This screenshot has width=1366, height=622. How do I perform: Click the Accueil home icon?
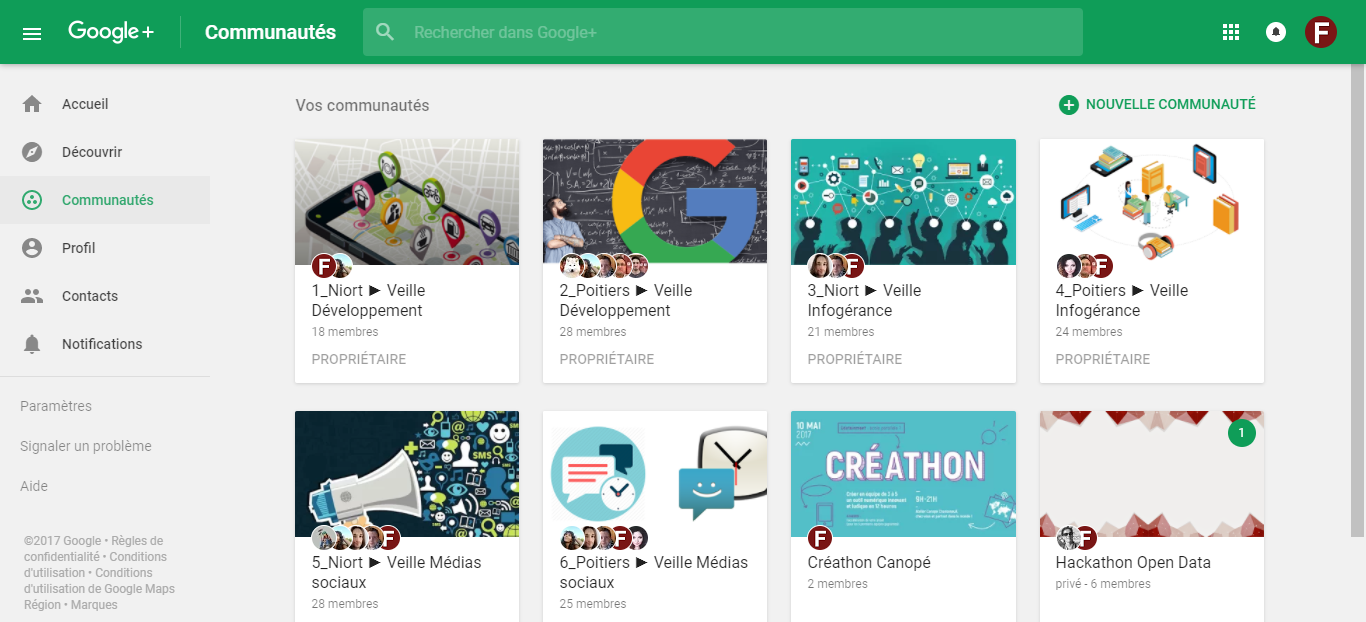pos(32,104)
